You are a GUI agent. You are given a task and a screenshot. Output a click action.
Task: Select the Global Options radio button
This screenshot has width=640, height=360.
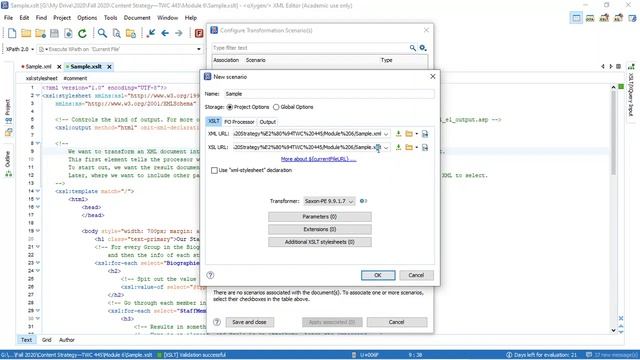(276, 107)
